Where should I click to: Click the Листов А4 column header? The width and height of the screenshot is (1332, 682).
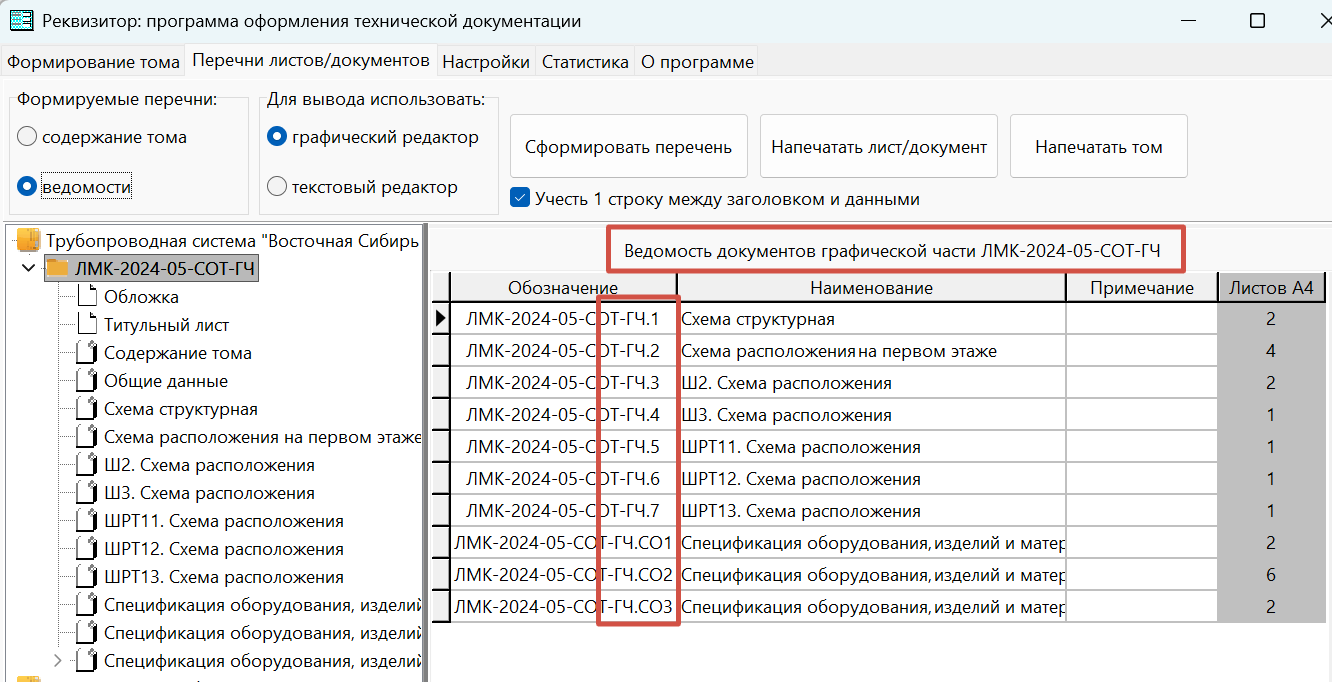pos(1271,288)
